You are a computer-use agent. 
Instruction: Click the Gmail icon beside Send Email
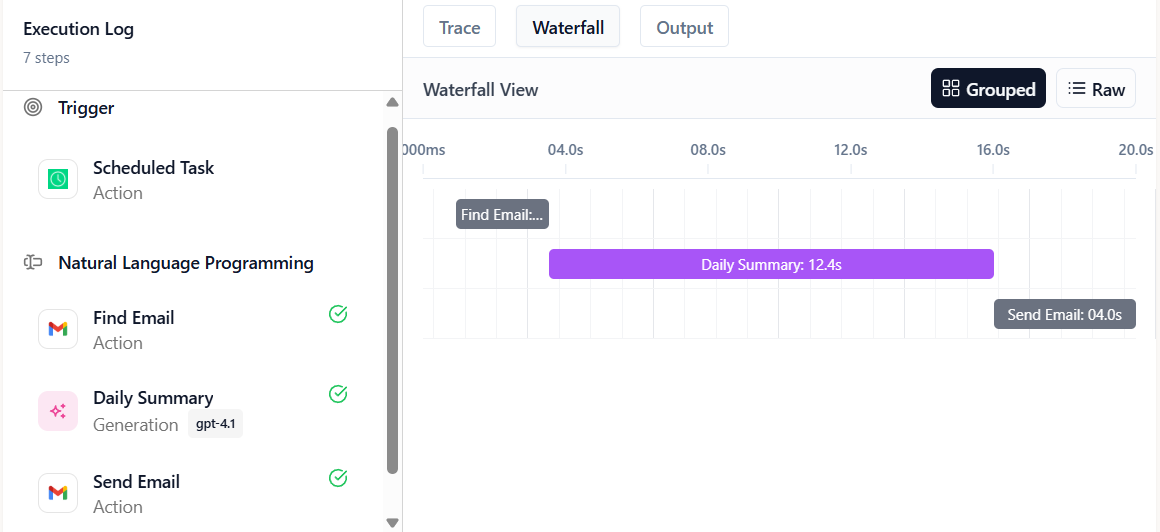58,493
